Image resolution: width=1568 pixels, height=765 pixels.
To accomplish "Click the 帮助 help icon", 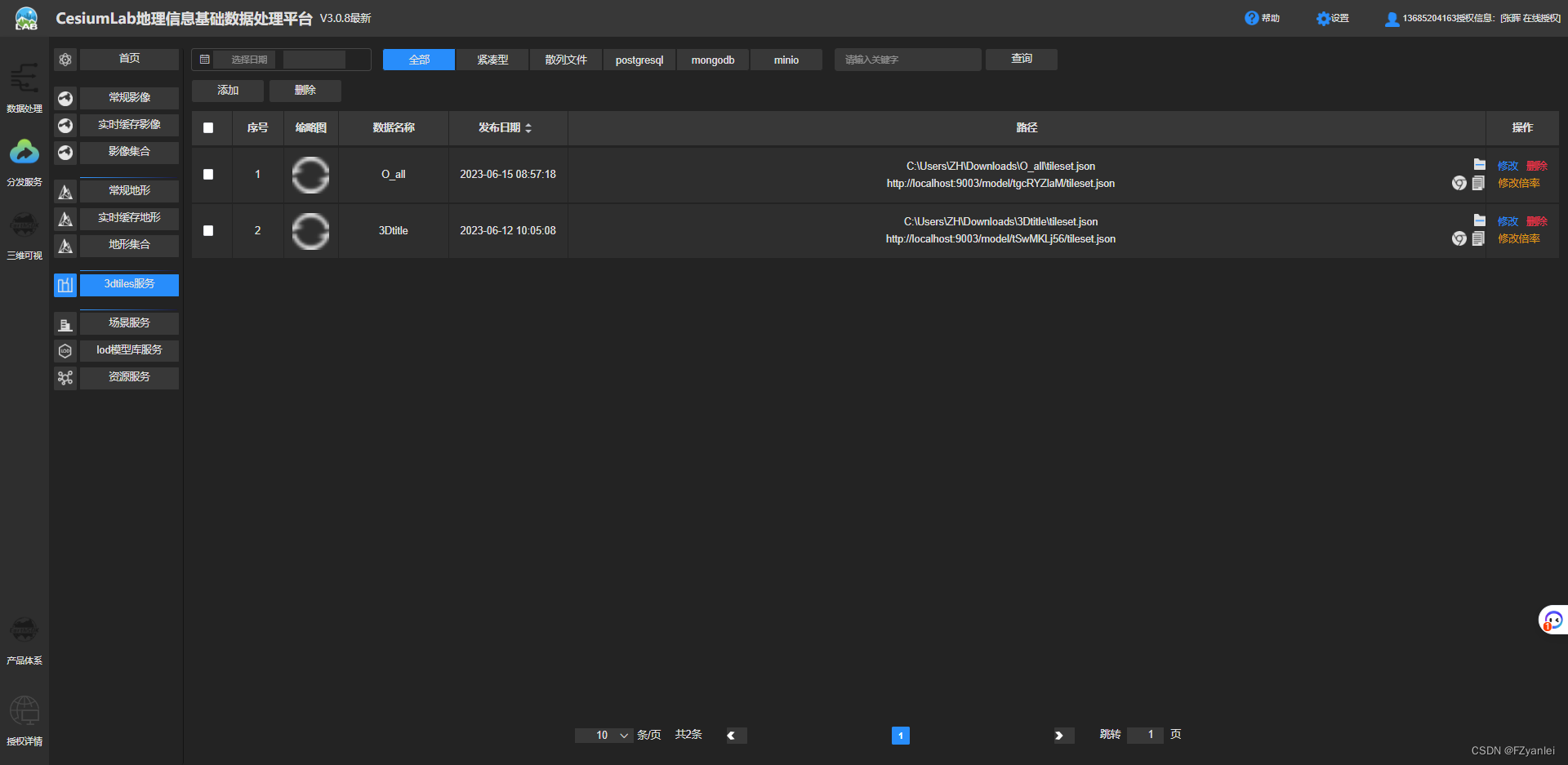I will (x=1251, y=18).
